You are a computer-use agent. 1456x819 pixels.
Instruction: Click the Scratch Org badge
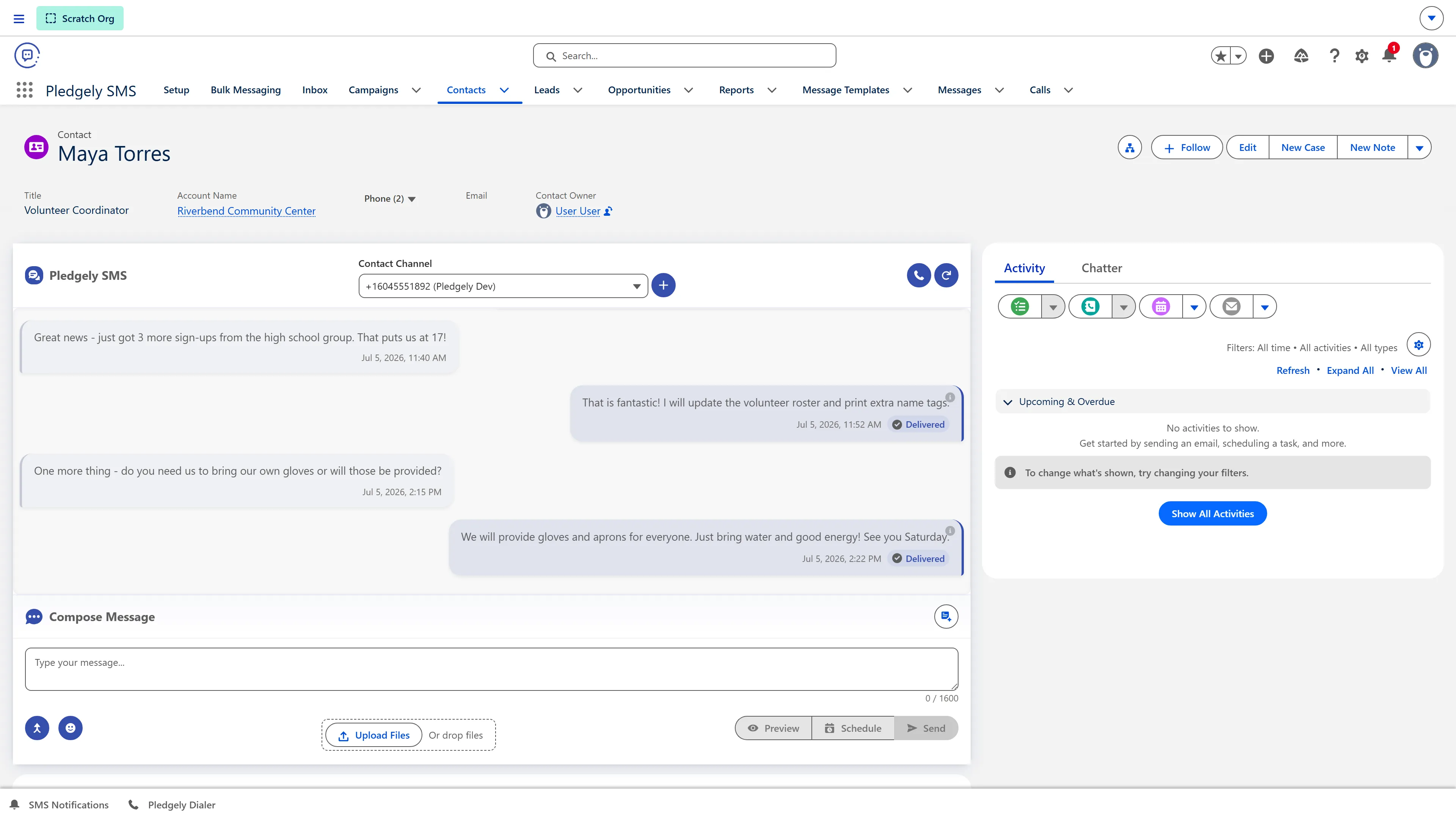click(80, 19)
